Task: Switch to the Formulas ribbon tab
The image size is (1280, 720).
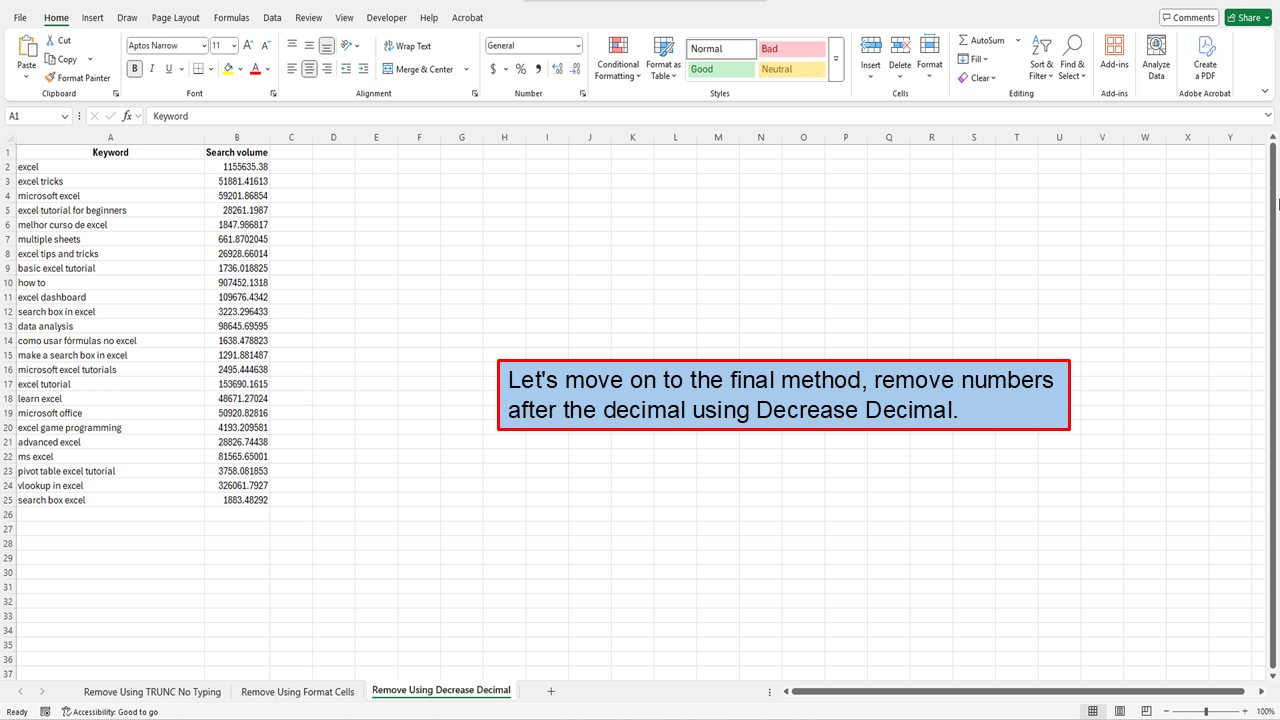Action: 231,17
